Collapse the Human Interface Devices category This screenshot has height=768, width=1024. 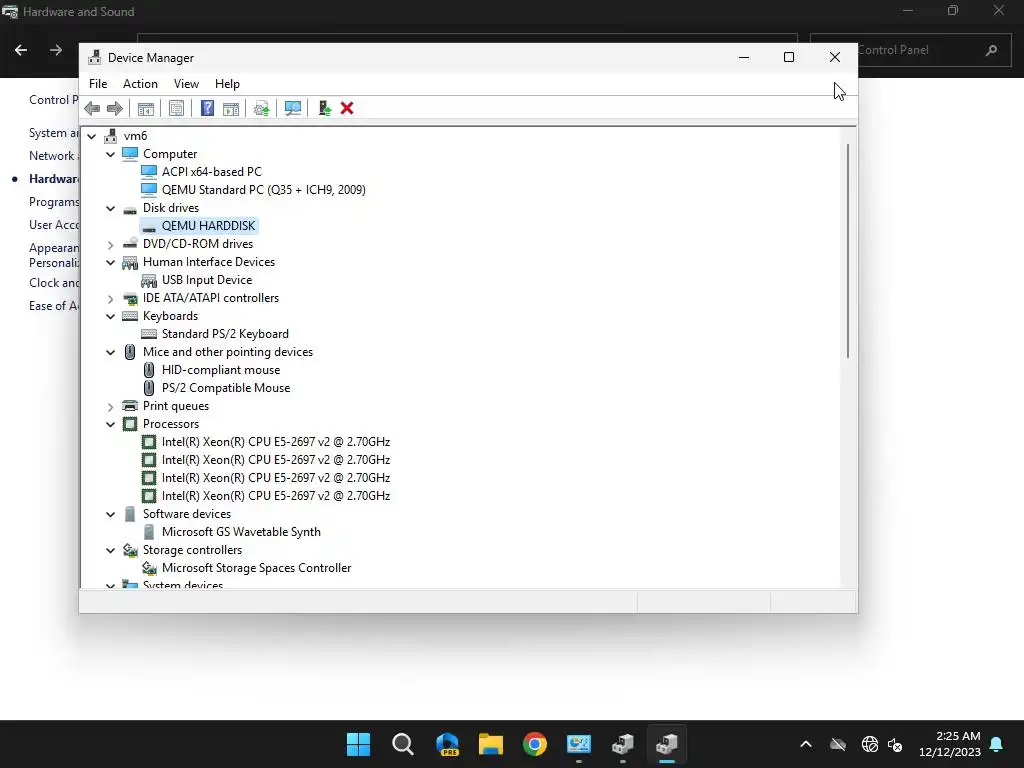pos(110,263)
